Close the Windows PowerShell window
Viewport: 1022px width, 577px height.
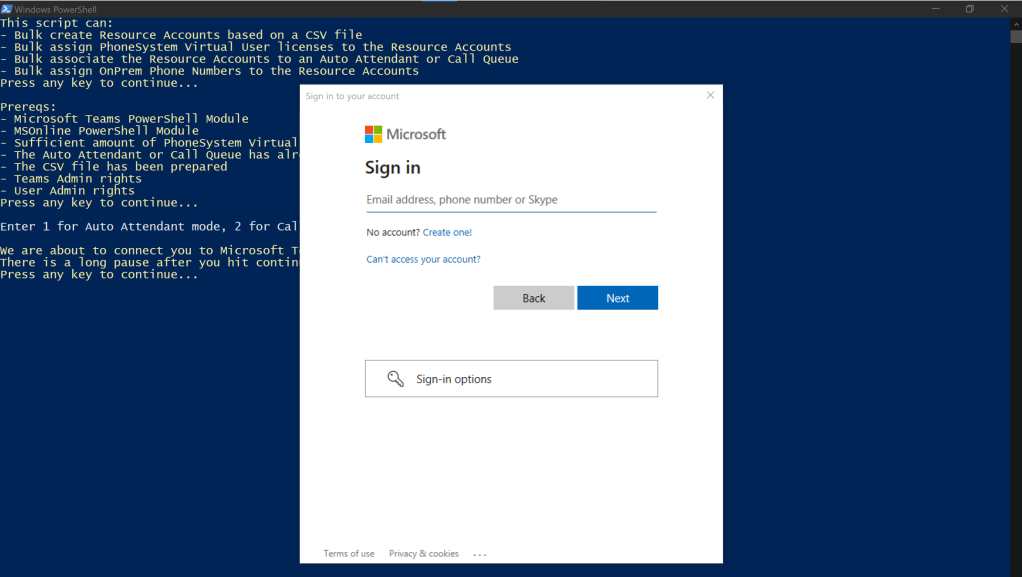tap(1004, 9)
